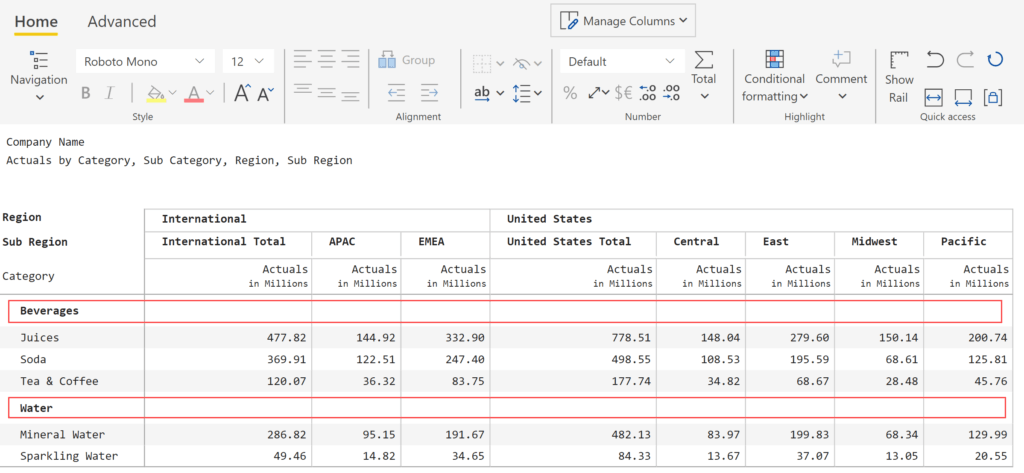Click the bracketed lock icon
1024x473 pixels.
click(993, 98)
